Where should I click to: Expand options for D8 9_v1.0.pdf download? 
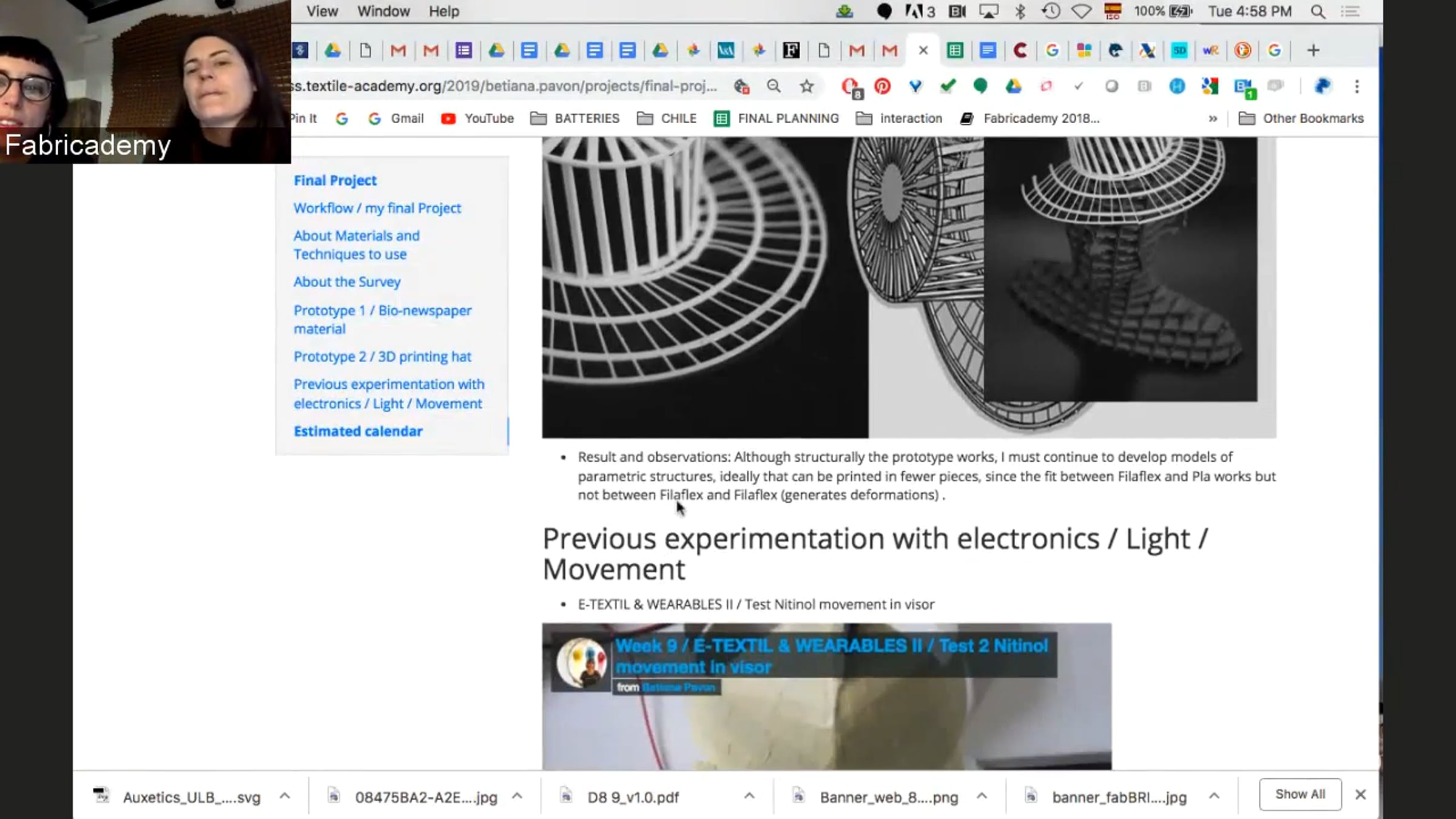point(749,796)
